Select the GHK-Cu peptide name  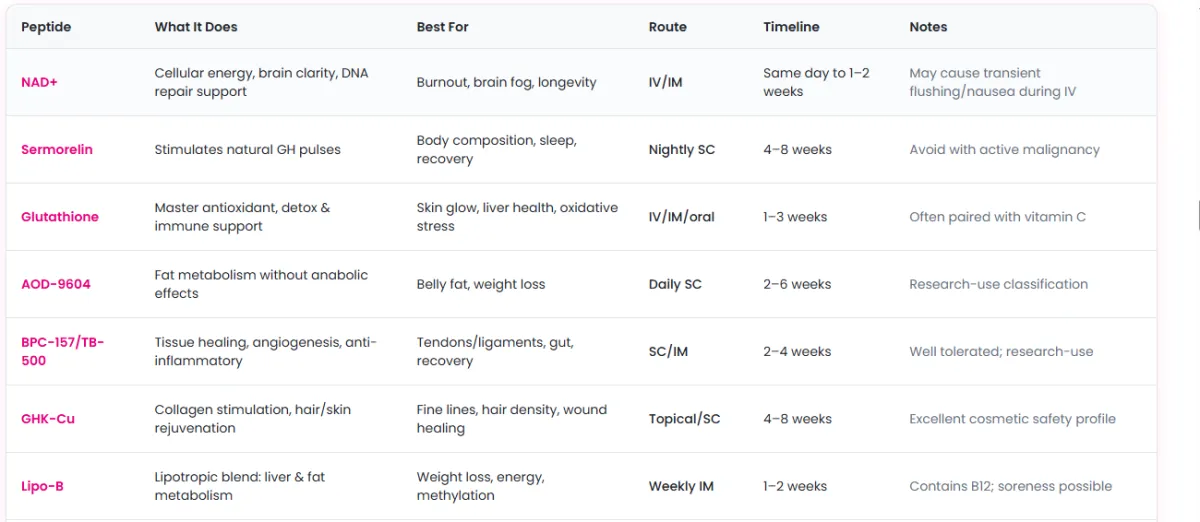pyautogui.click(x=48, y=419)
